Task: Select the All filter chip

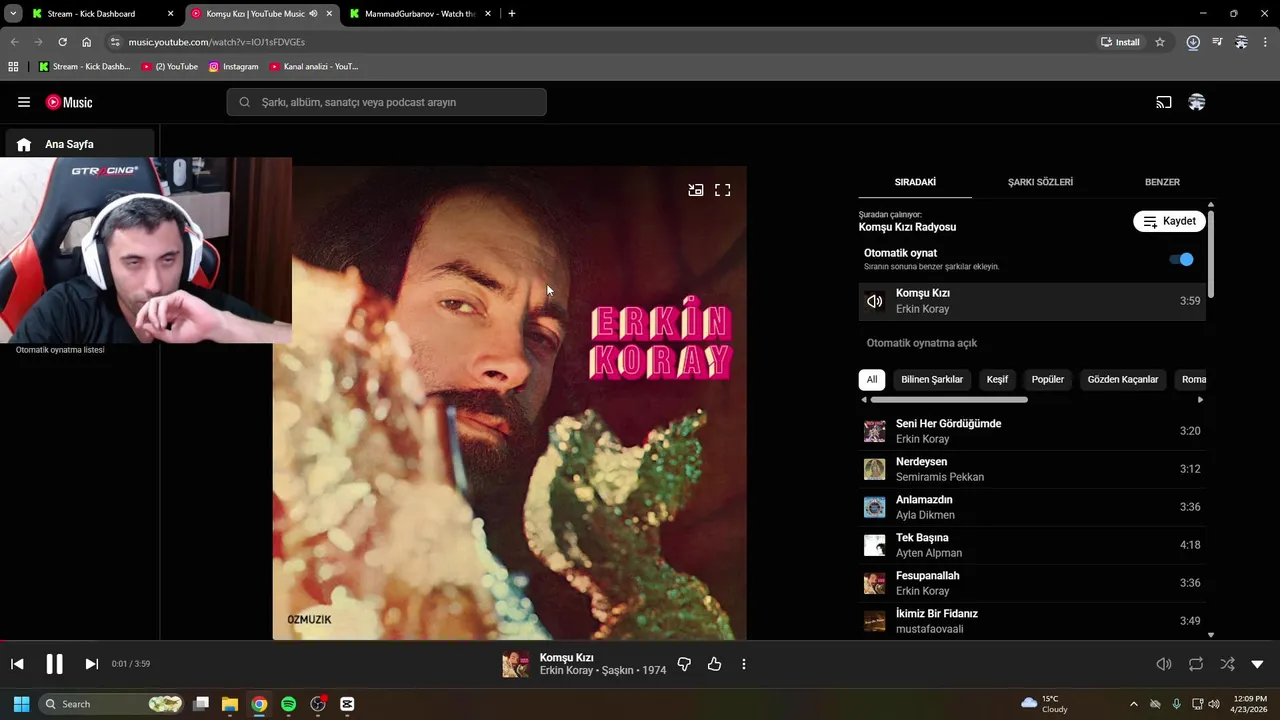Action: click(872, 379)
